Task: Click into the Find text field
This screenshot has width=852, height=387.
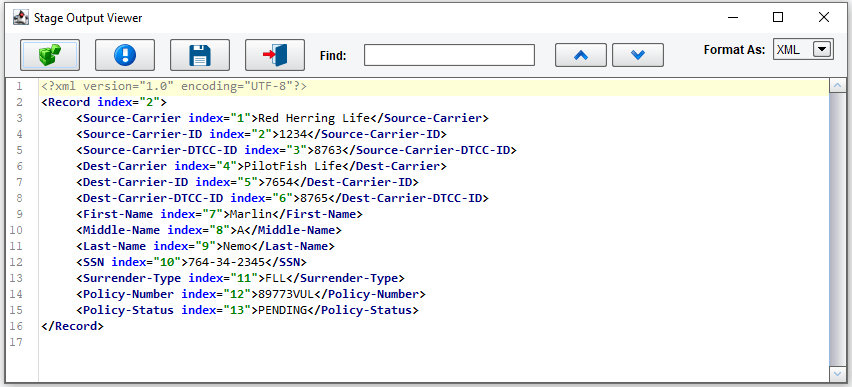Action: point(449,55)
